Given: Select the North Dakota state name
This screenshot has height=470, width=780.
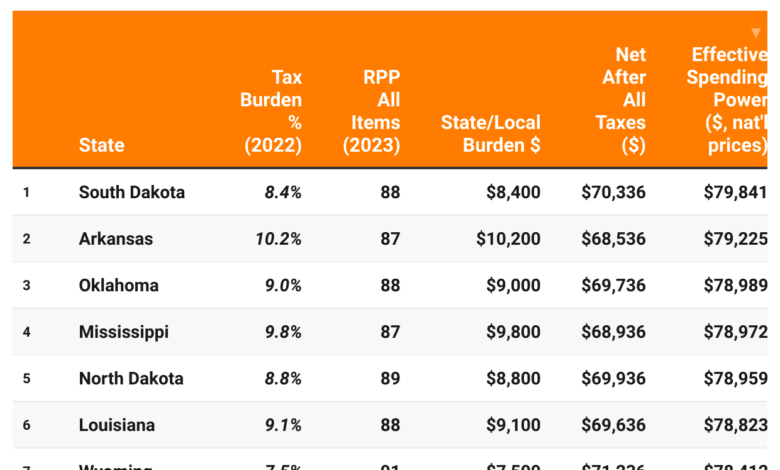Looking at the screenshot, I should click(x=131, y=379).
